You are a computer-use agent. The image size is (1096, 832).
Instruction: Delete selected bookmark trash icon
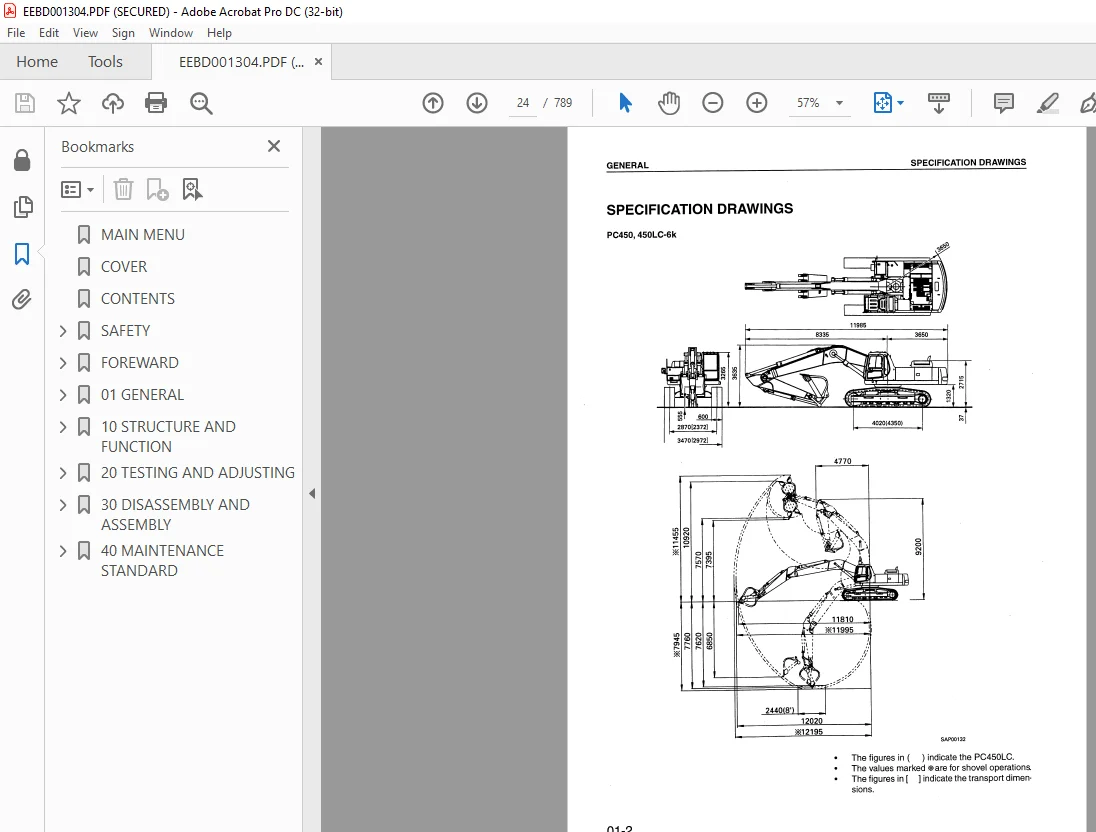tap(123, 189)
